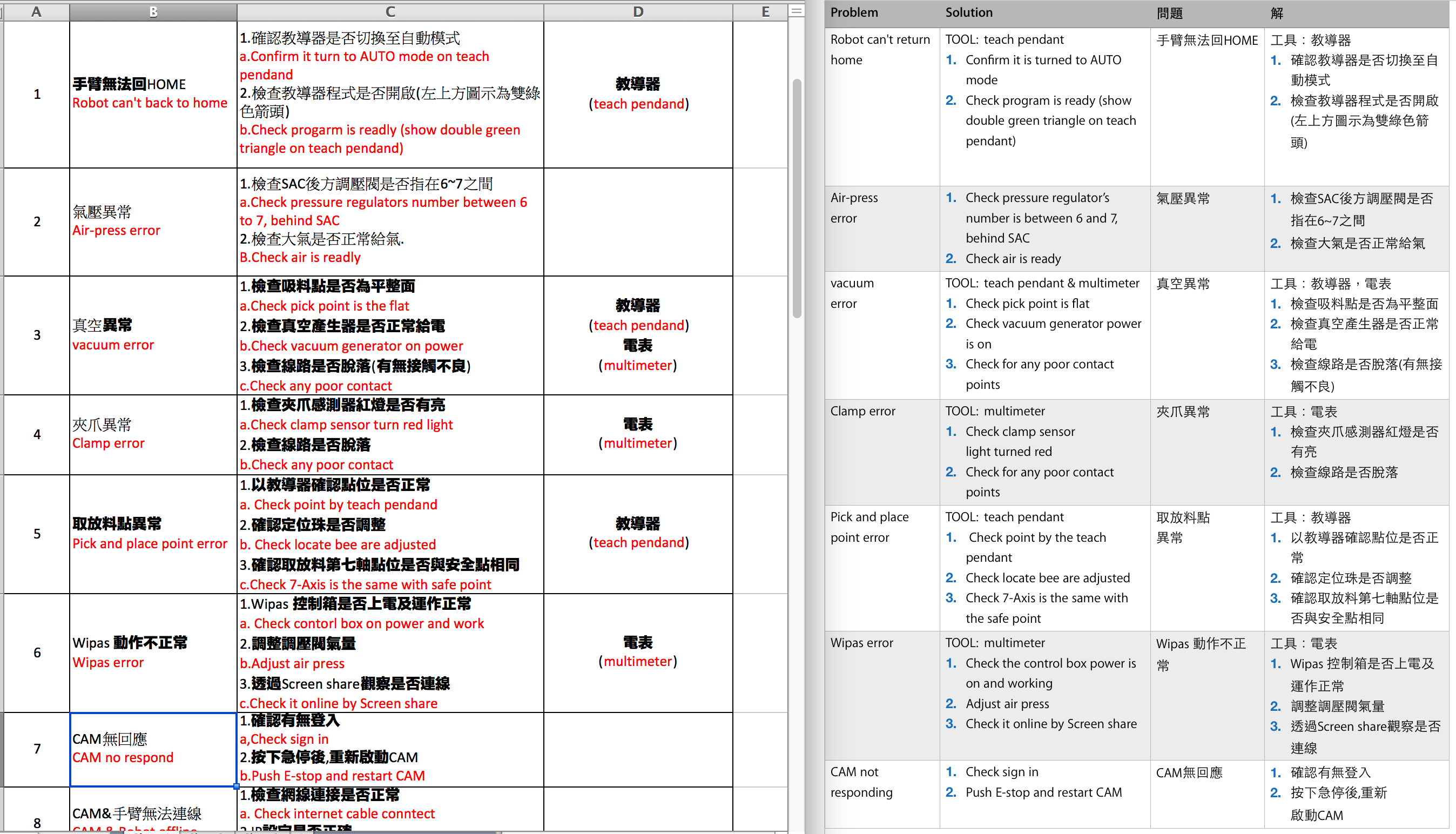Click 'CAM無回應' in the document table
This screenshot has width=1456, height=834.
(1189, 773)
